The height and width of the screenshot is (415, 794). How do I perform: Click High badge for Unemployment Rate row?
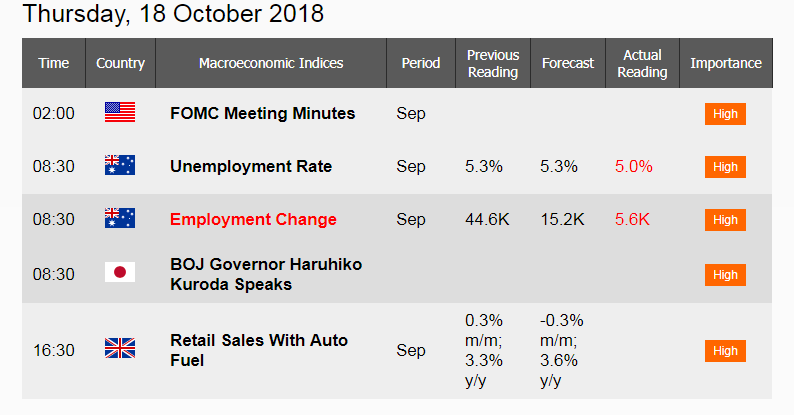coord(725,167)
